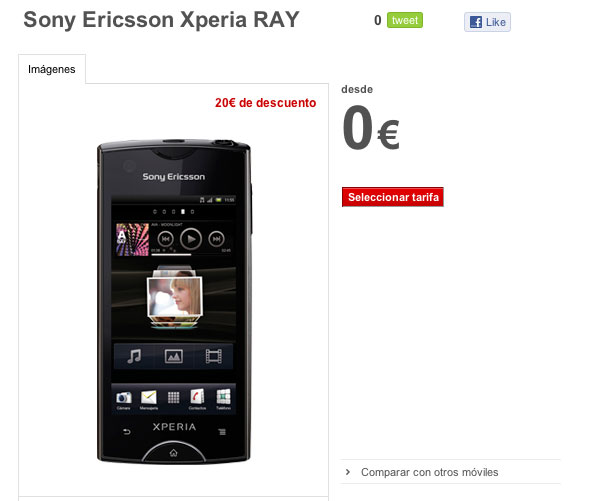Image resolution: width=600 pixels, height=501 pixels.
Task: Click the apps grid icon on phone
Action: tap(173, 398)
